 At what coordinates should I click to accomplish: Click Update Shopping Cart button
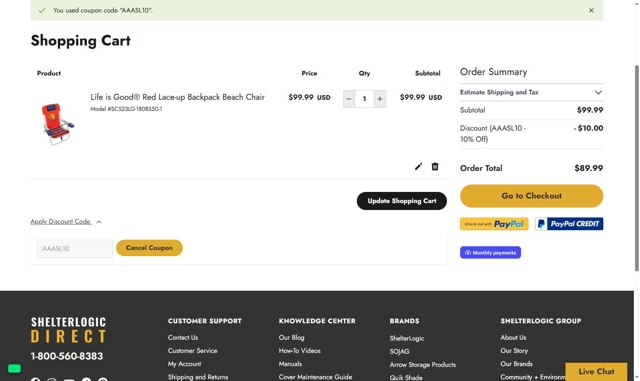[x=402, y=201]
